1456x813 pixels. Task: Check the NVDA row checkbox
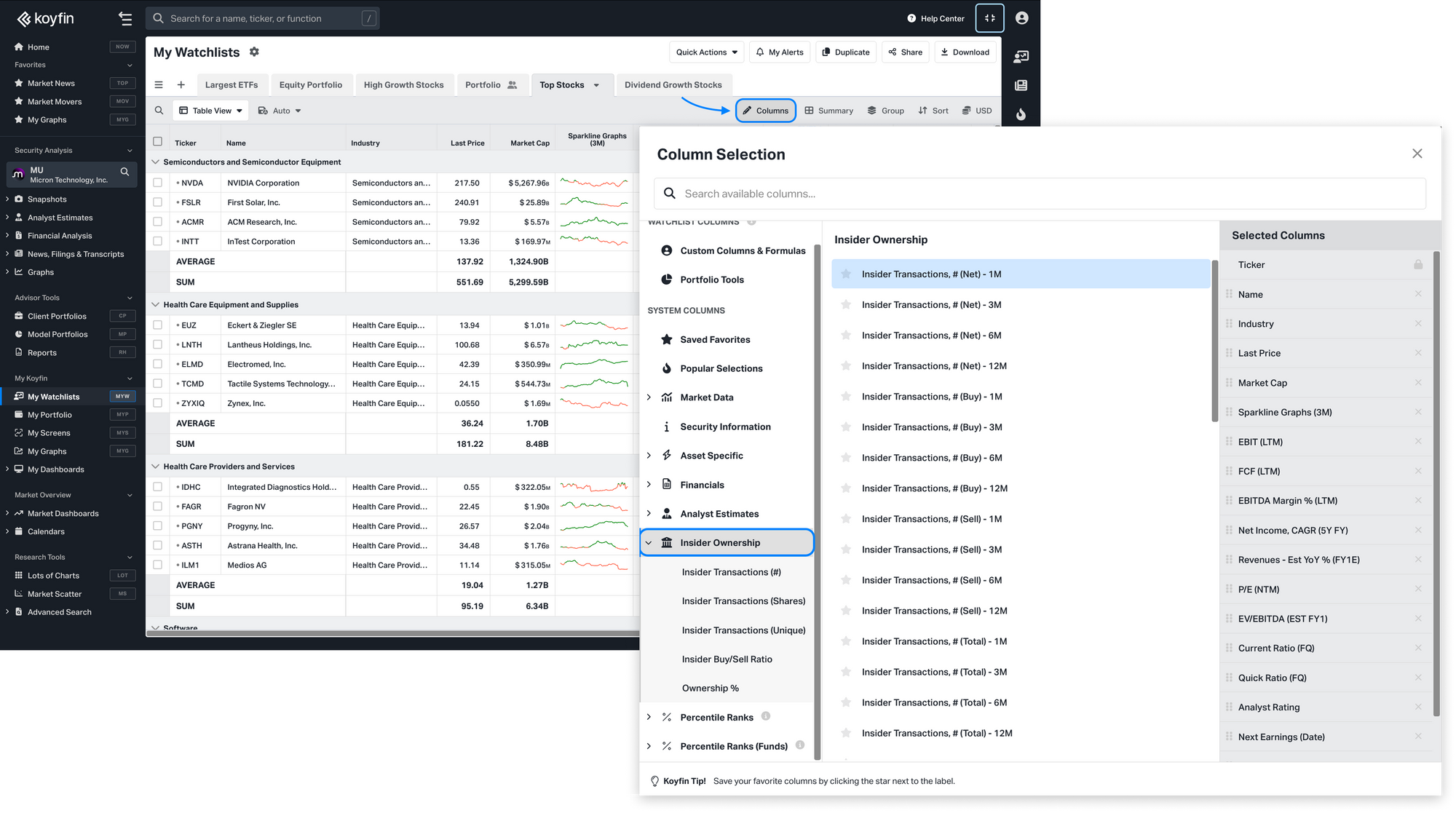(157, 183)
